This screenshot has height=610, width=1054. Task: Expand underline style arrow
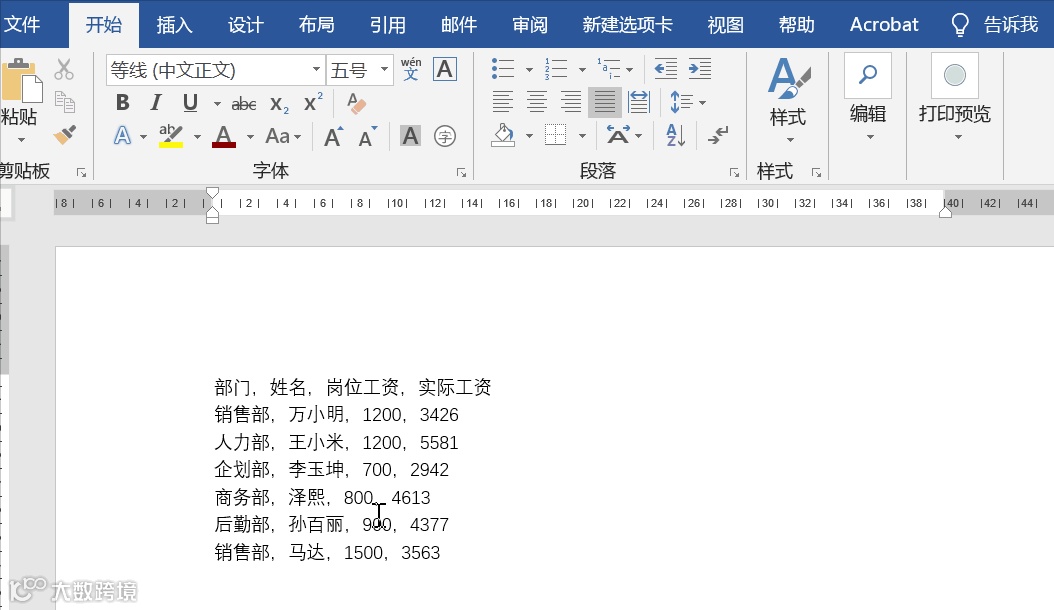[x=217, y=104]
